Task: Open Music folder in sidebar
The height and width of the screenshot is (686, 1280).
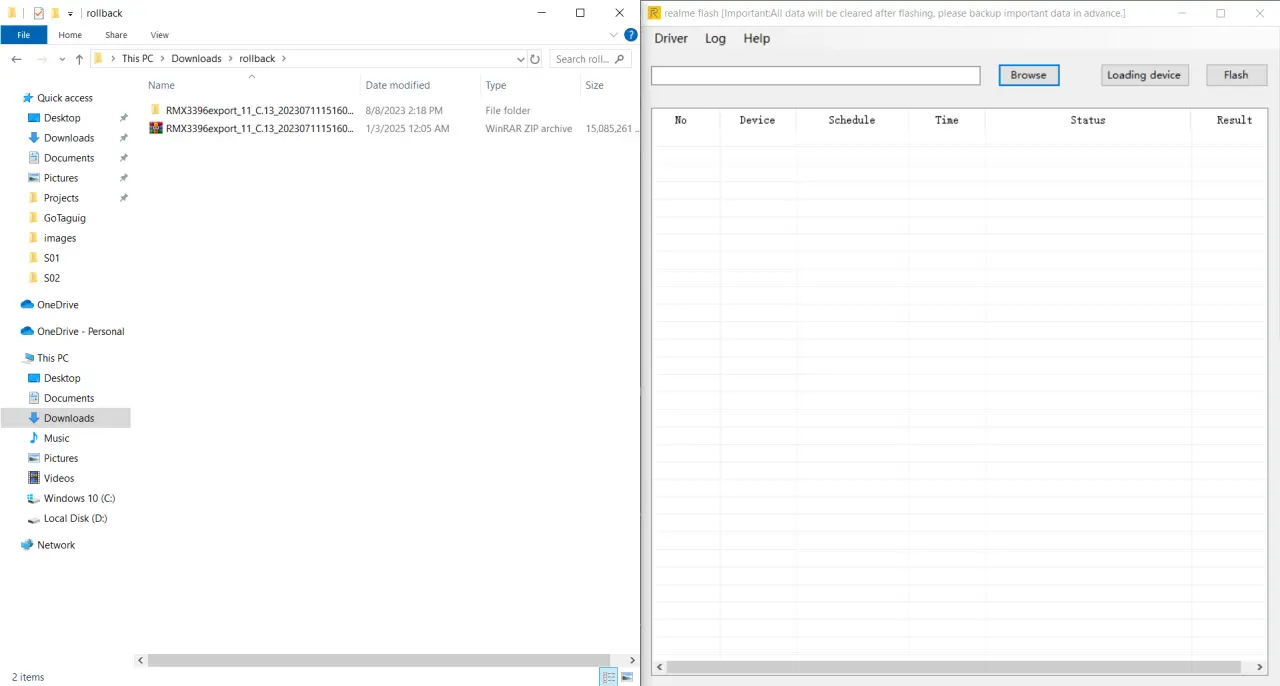Action: 57,438
